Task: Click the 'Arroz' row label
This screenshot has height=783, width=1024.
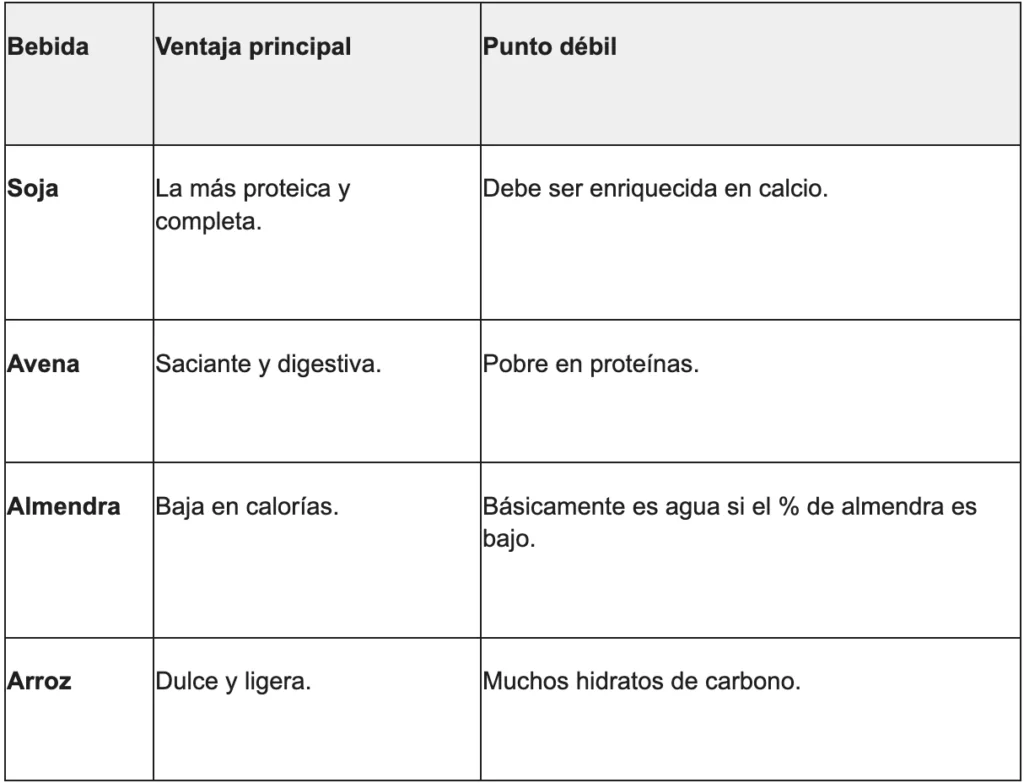Action: click(x=39, y=681)
